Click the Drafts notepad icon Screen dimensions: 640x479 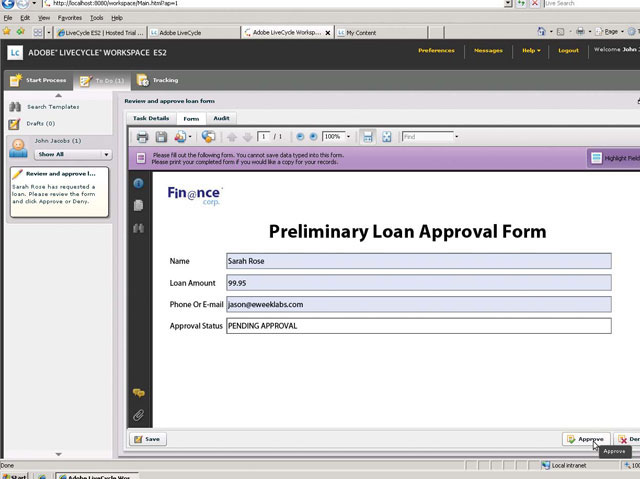coord(14,124)
